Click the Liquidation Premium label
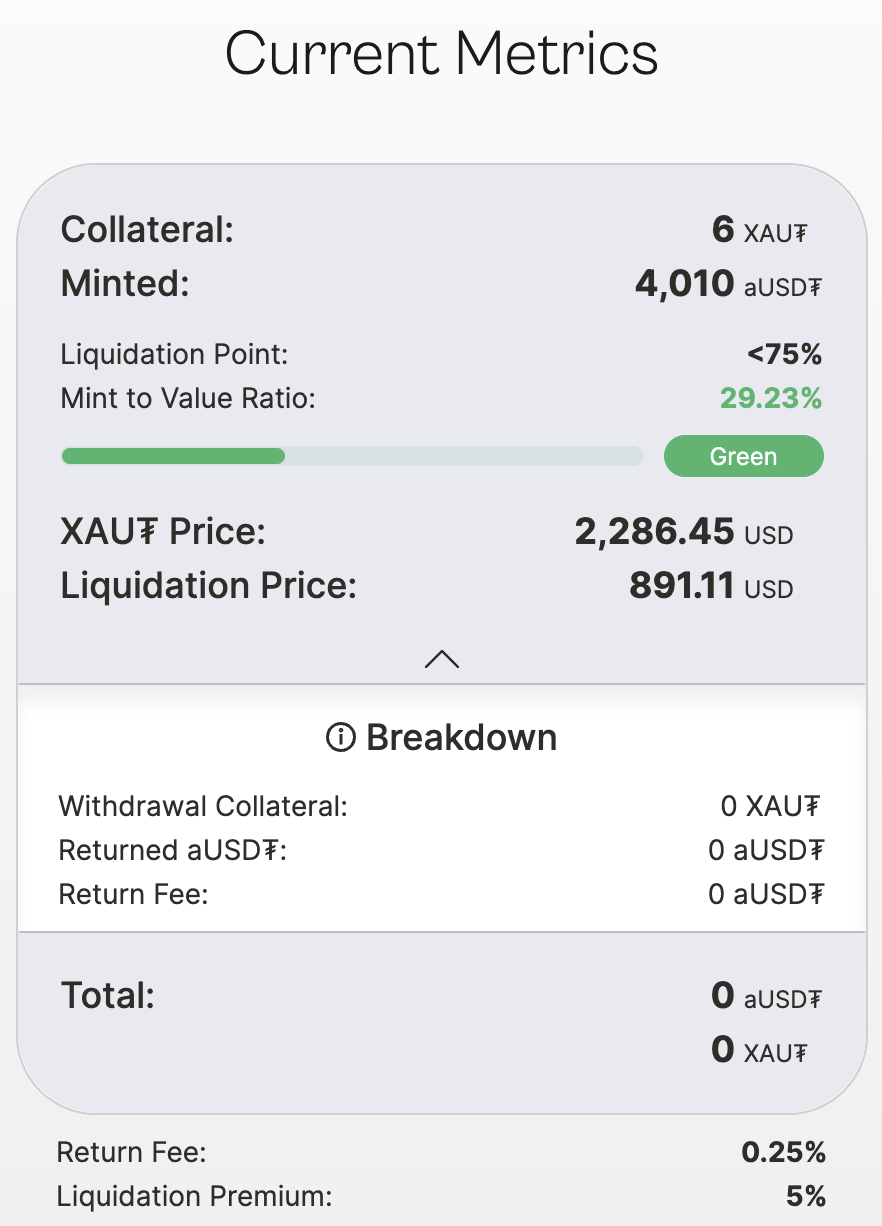The height and width of the screenshot is (1226, 882). tap(194, 1196)
